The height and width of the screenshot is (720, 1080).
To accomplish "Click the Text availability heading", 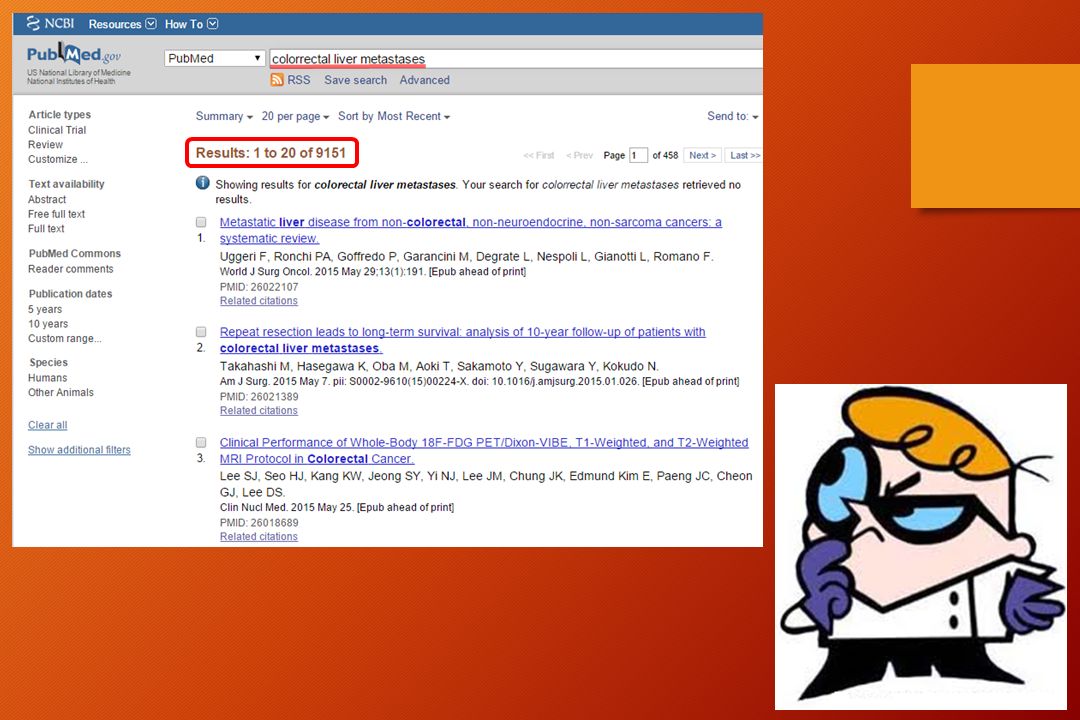I will (x=67, y=184).
